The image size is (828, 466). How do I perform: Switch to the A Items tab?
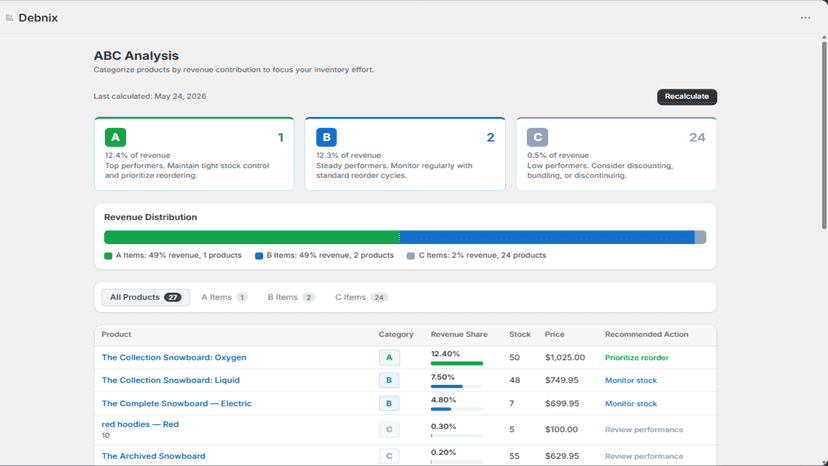tap(224, 297)
